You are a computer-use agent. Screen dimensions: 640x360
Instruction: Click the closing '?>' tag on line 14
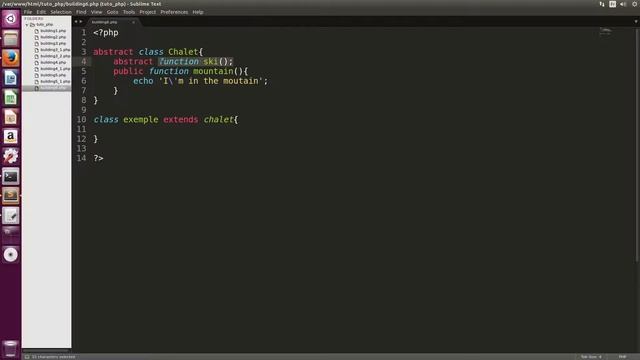coord(98,158)
